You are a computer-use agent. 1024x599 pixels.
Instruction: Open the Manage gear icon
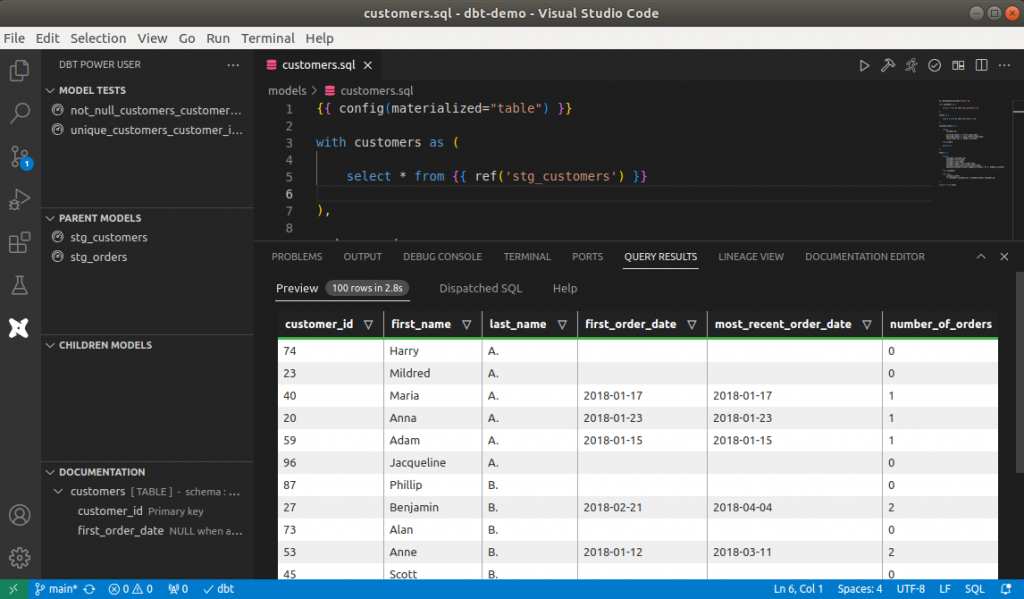point(20,558)
